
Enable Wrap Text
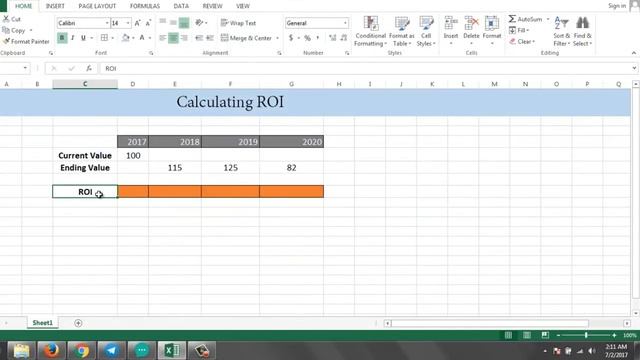[x=238, y=23]
